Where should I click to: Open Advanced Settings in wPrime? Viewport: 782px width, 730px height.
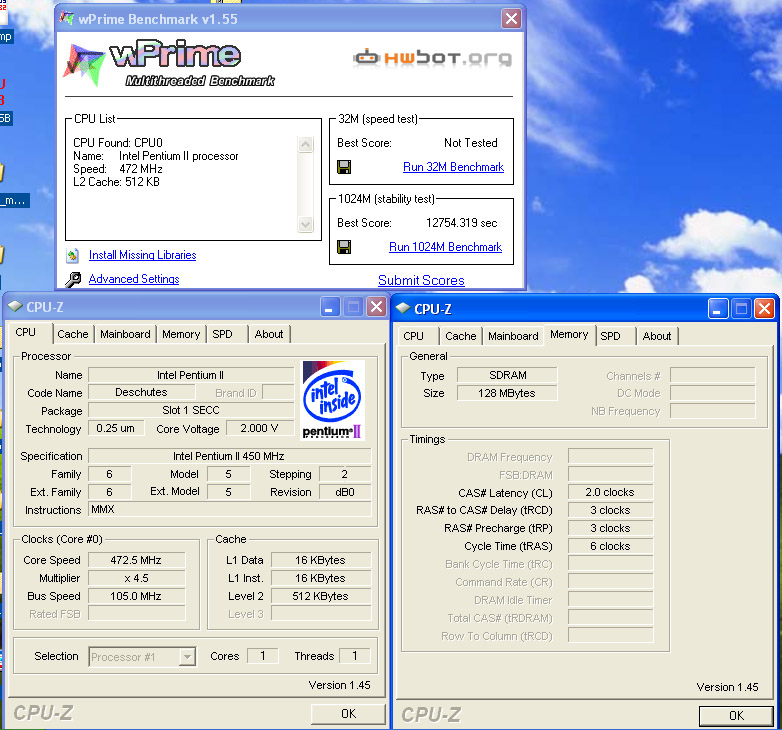(134, 279)
